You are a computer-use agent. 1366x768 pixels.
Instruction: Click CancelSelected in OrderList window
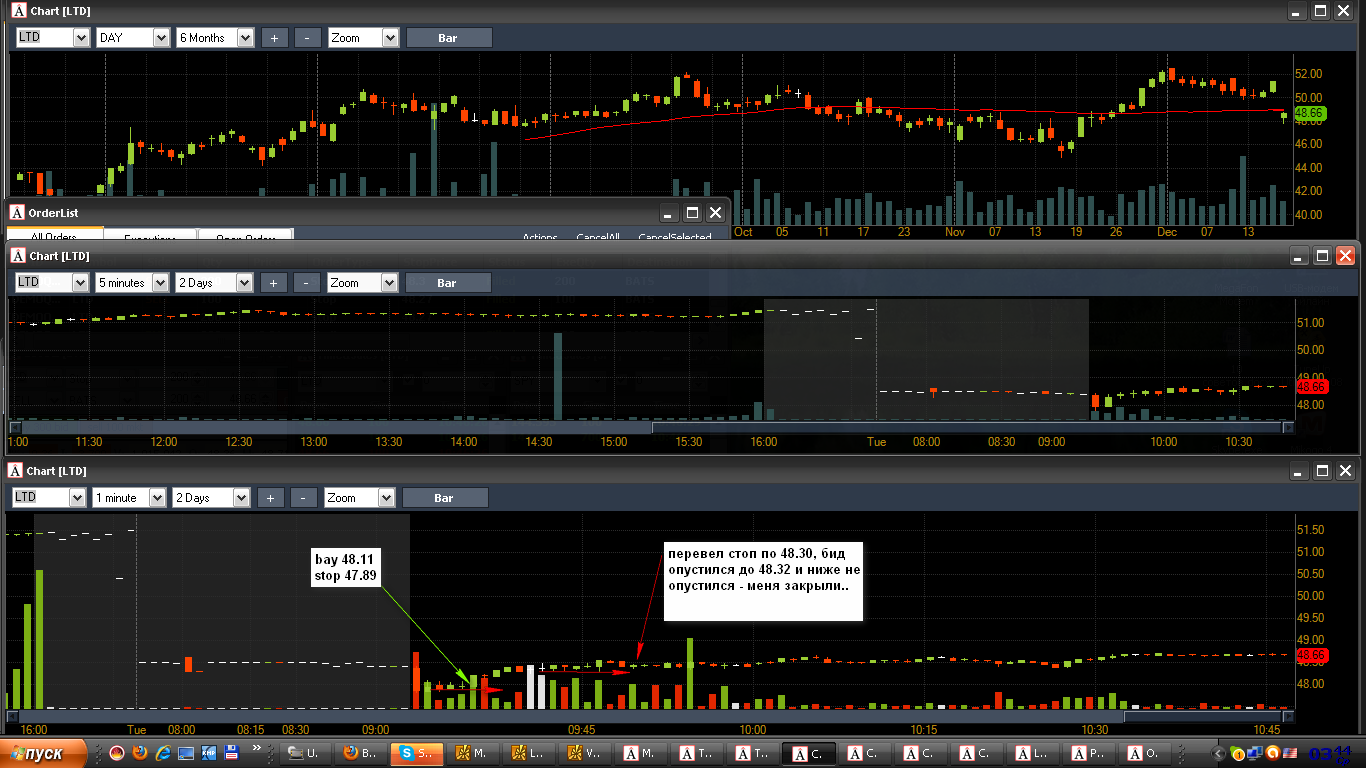click(x=675, y=237)
